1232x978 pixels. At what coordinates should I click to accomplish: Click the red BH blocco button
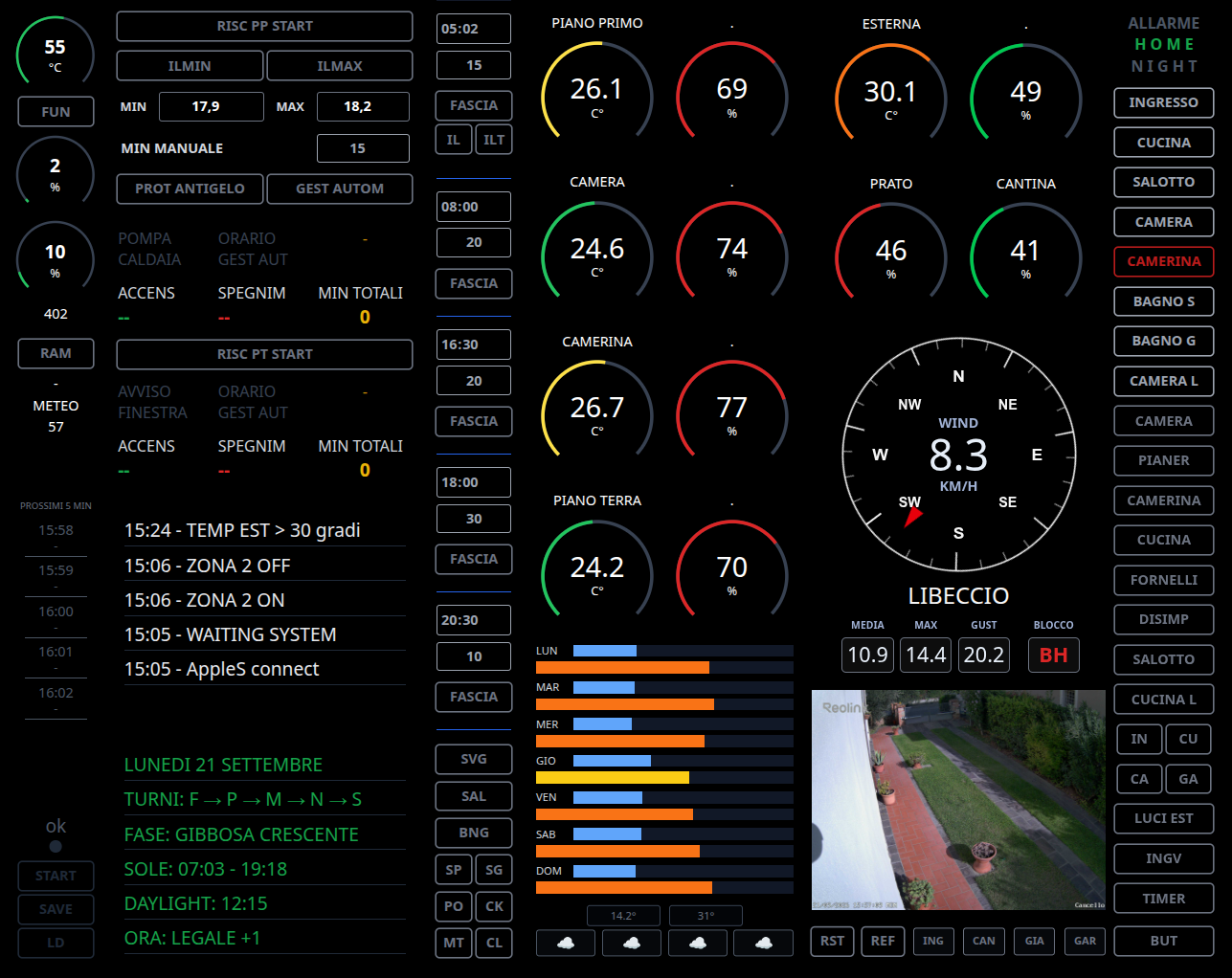(1053, 655)
